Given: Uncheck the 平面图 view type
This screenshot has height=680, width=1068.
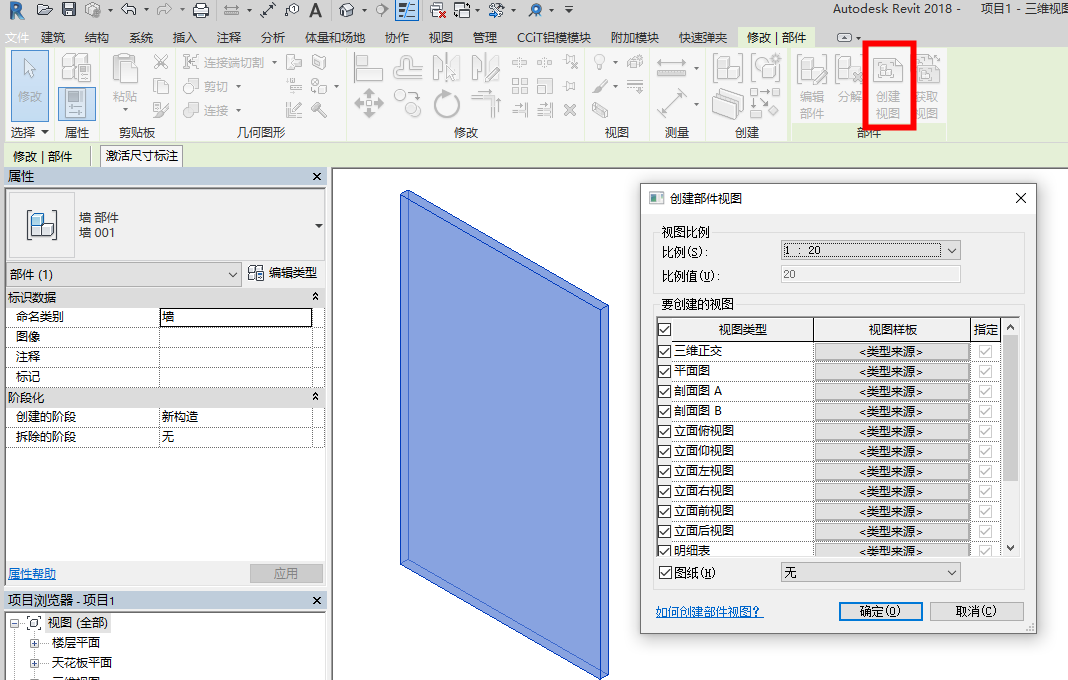Looking at the screenshot, I should (665, 371).
